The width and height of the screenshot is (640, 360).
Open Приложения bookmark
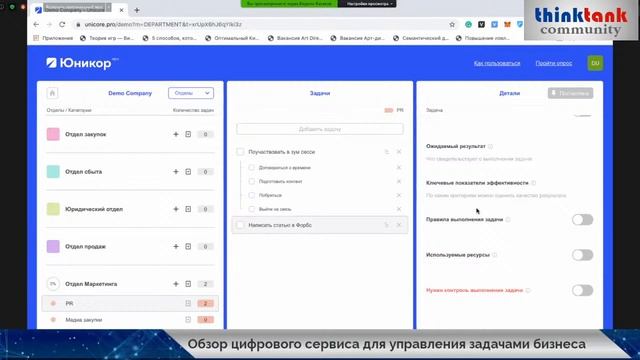pyautogui.click(x=53, y=38)
